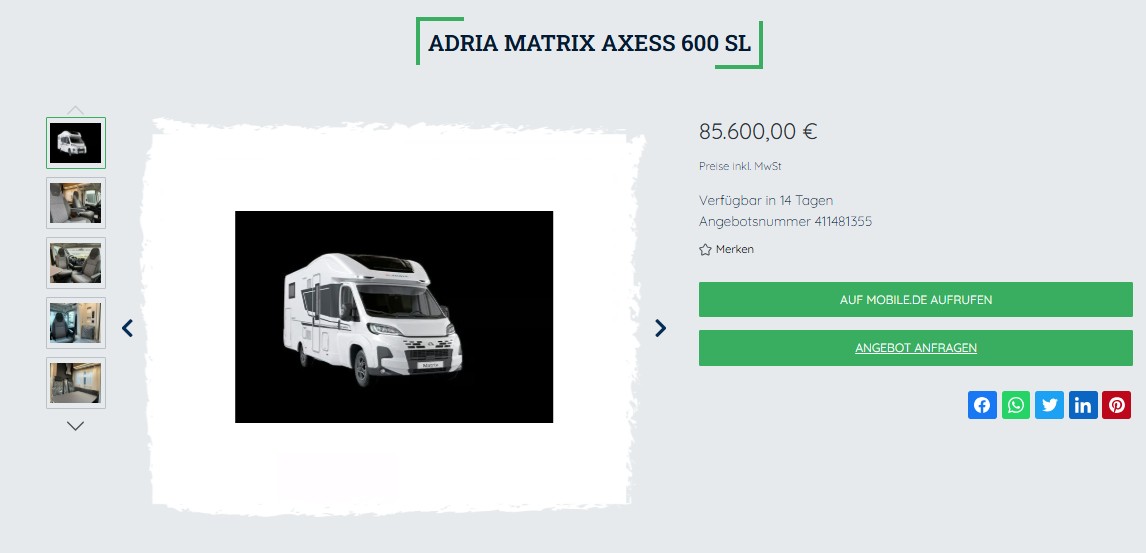Show previous image with left arrow
Screen dimensions: 1146x553
pyautogui.click(x=127, y=328)
